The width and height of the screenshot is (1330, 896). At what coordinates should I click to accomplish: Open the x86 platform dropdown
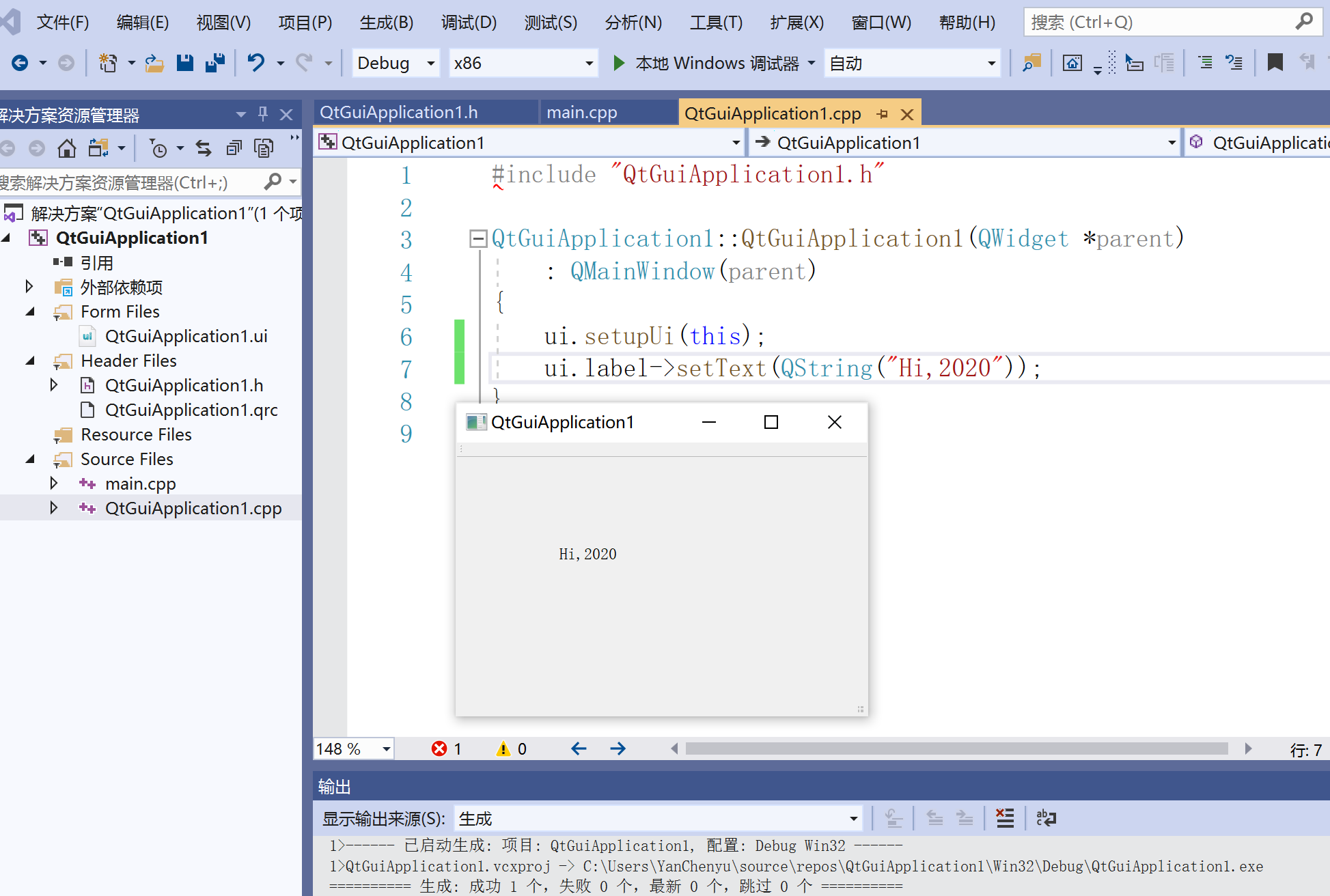(523, 64)
